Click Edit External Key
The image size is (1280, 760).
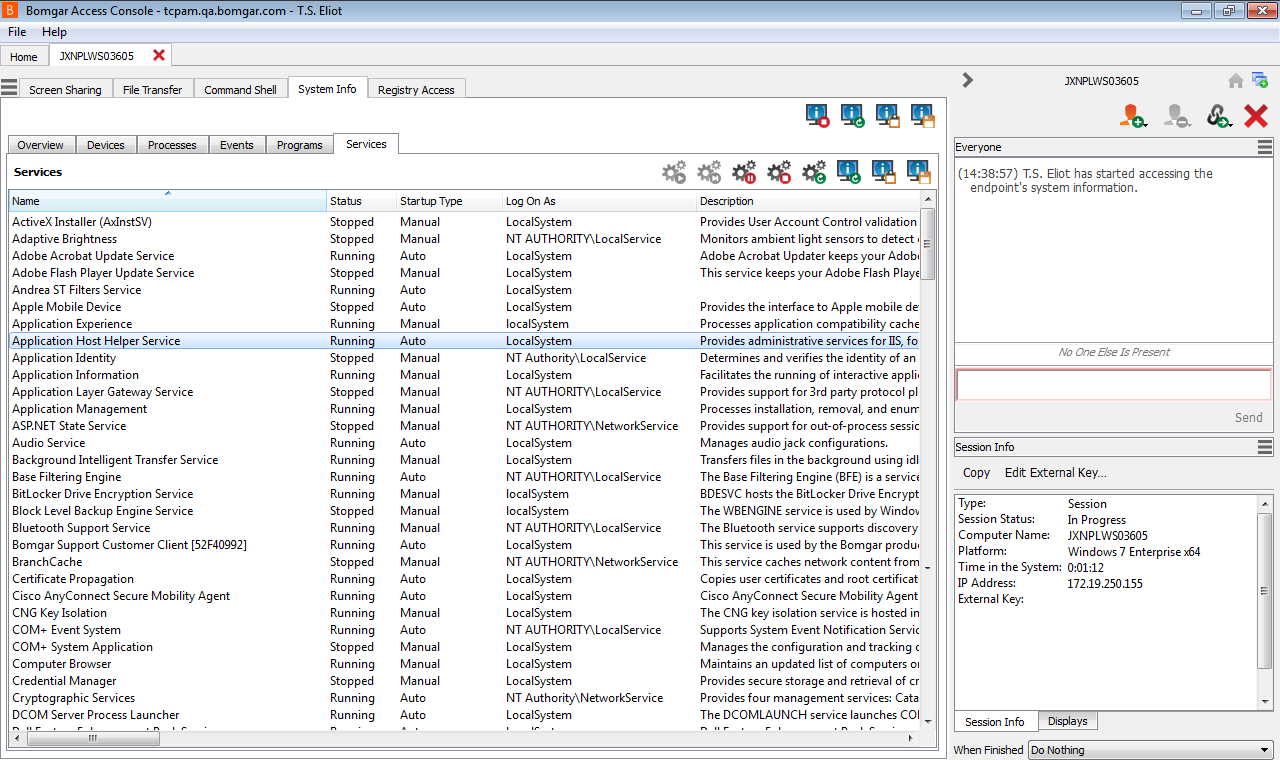point(1056,472)
